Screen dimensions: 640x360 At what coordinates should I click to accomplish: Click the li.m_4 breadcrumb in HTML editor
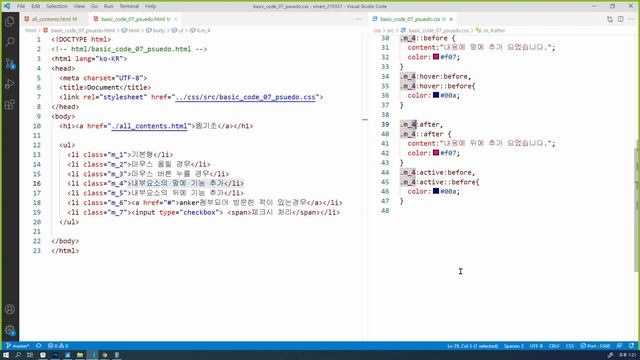pos(200,30)
